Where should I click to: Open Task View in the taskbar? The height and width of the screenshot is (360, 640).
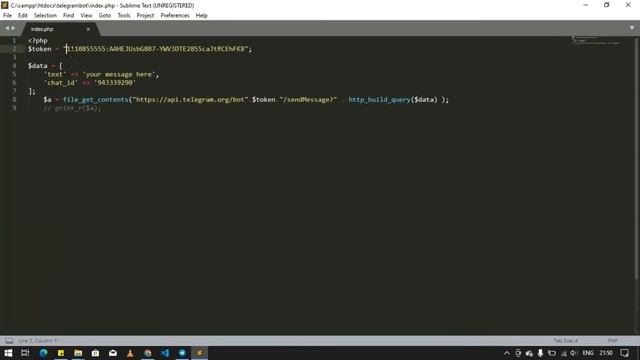coord(25,353)
